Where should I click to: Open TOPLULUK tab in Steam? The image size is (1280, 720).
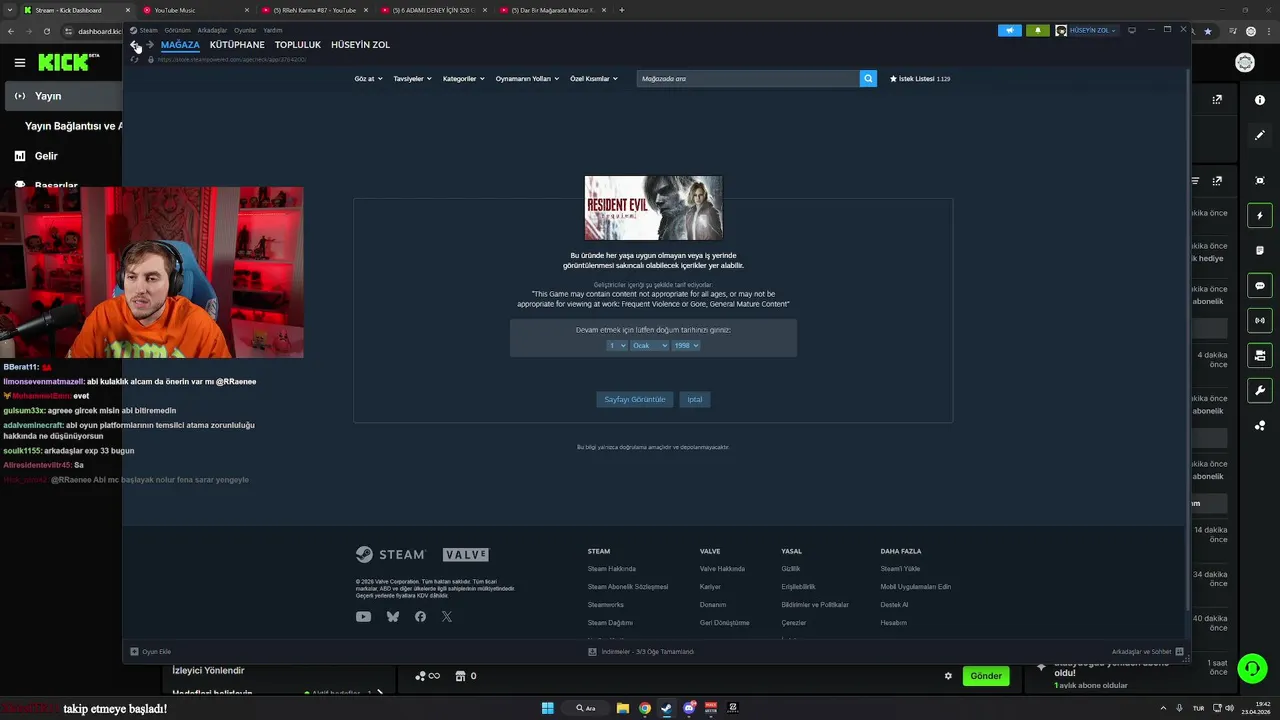tap(298, 45)
